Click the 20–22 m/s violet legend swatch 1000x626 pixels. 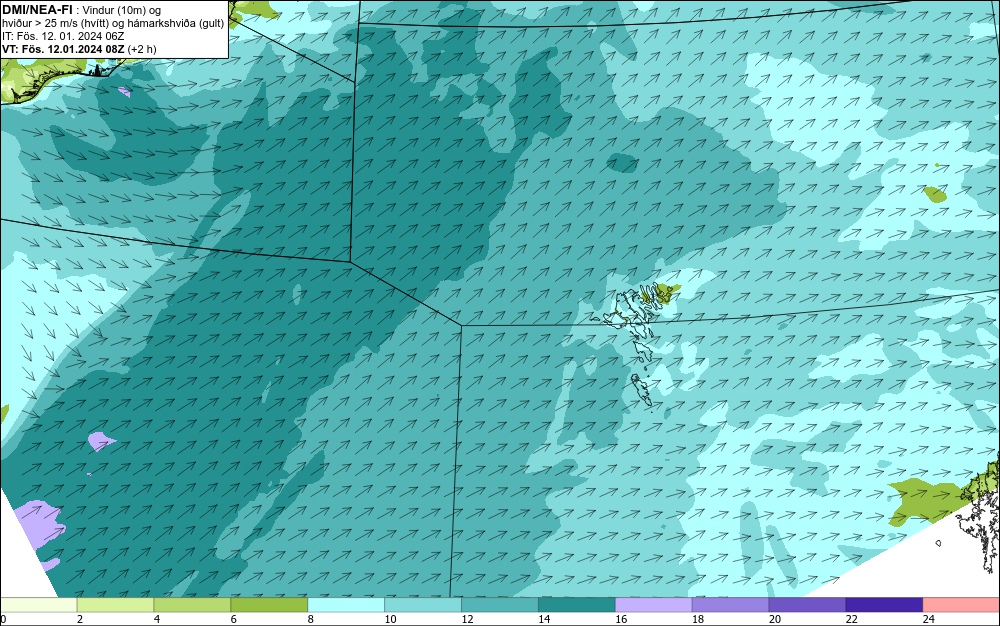[x=807, y=605]
